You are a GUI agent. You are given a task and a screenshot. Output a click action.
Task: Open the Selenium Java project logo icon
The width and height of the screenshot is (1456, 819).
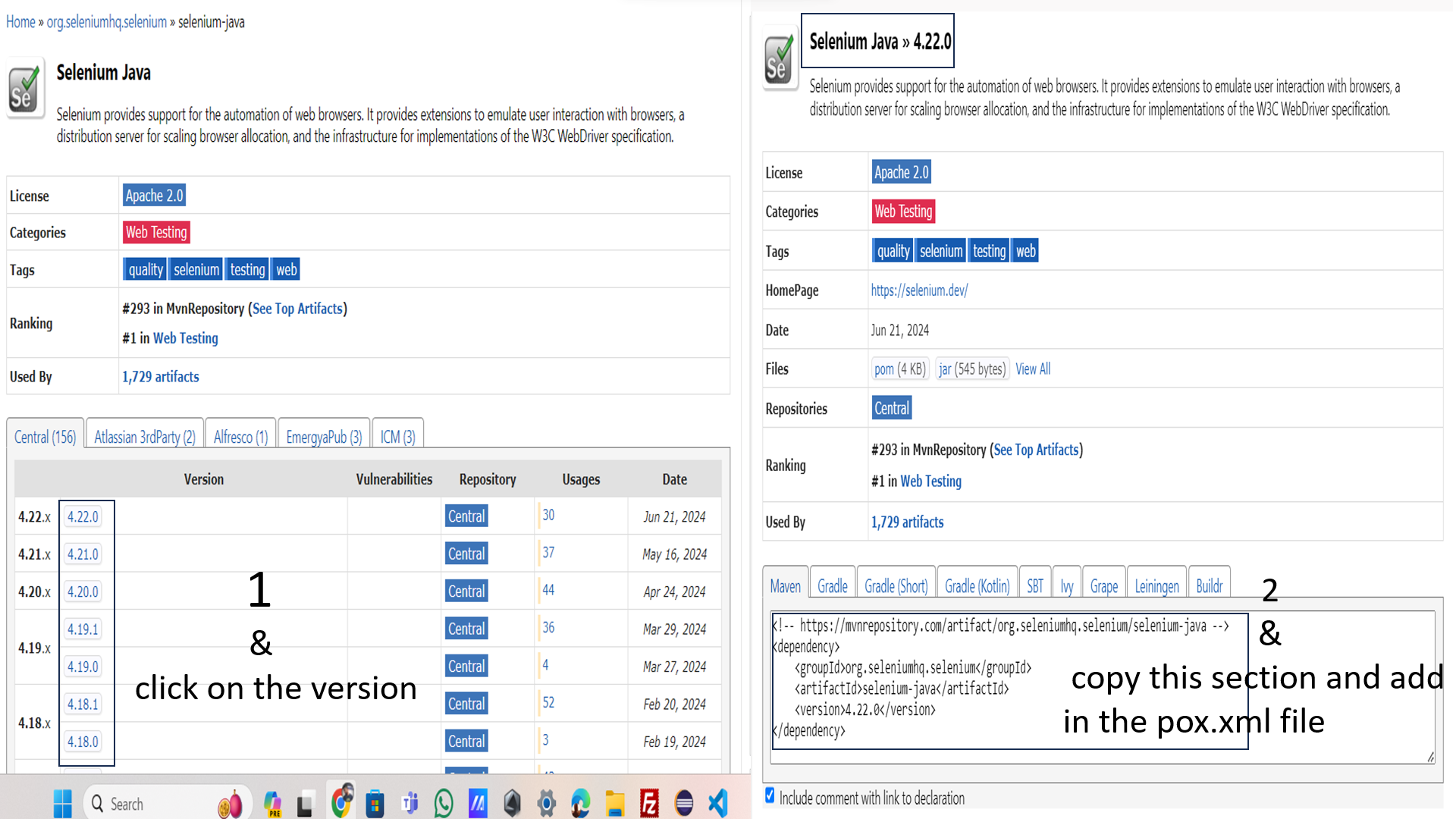click(x=25, y=88)
